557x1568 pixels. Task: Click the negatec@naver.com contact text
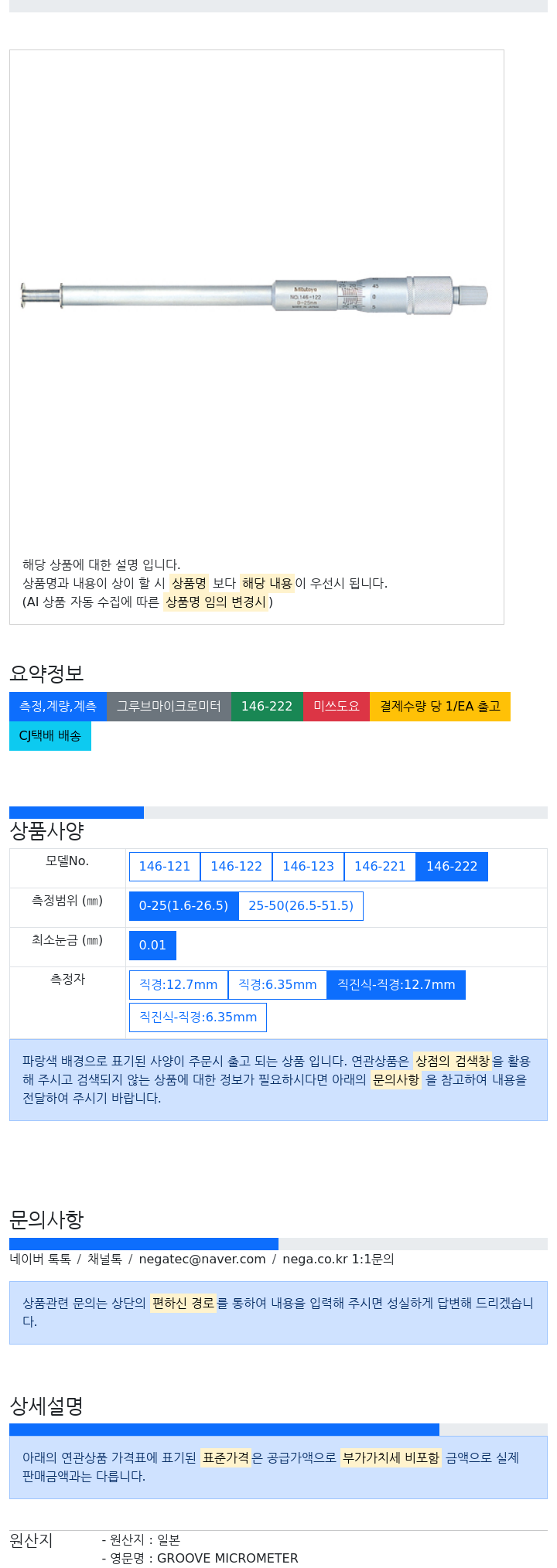coord(202,1260)
